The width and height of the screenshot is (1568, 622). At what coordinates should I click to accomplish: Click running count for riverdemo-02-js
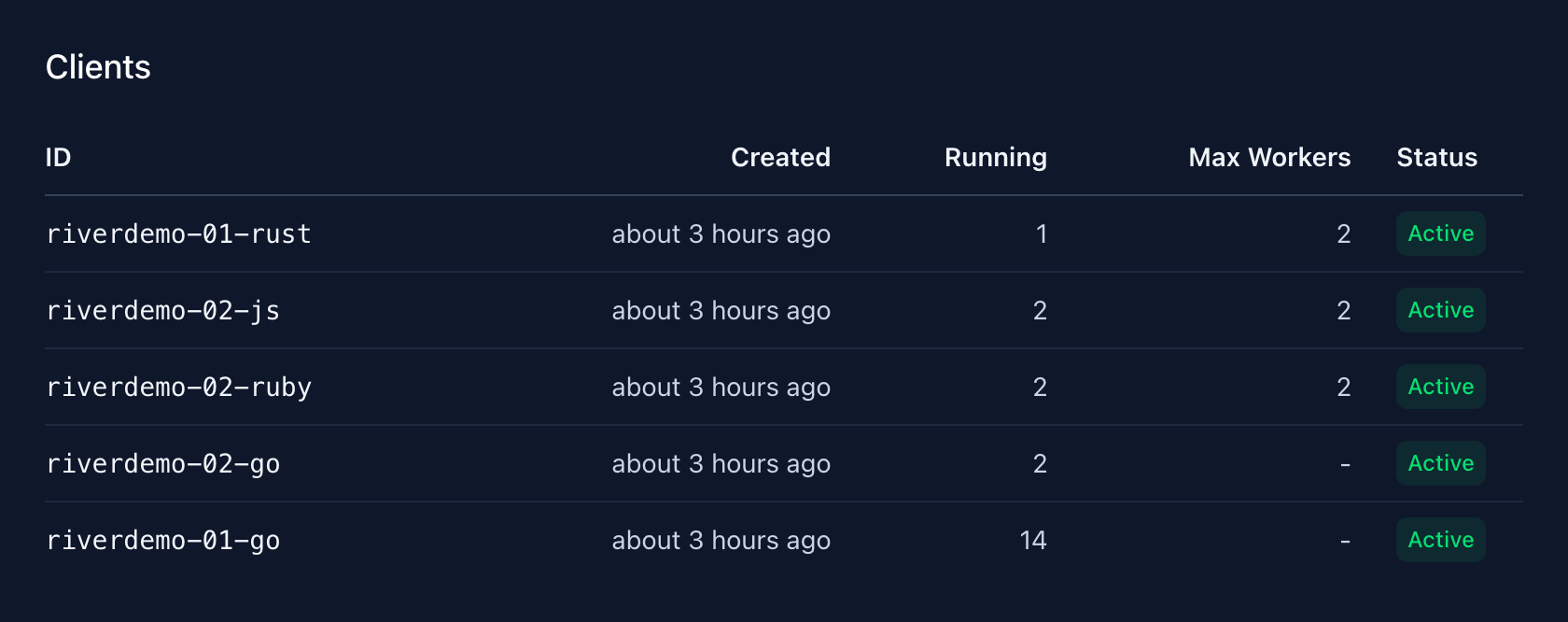pyautogui.click(x=1040, y=310)
